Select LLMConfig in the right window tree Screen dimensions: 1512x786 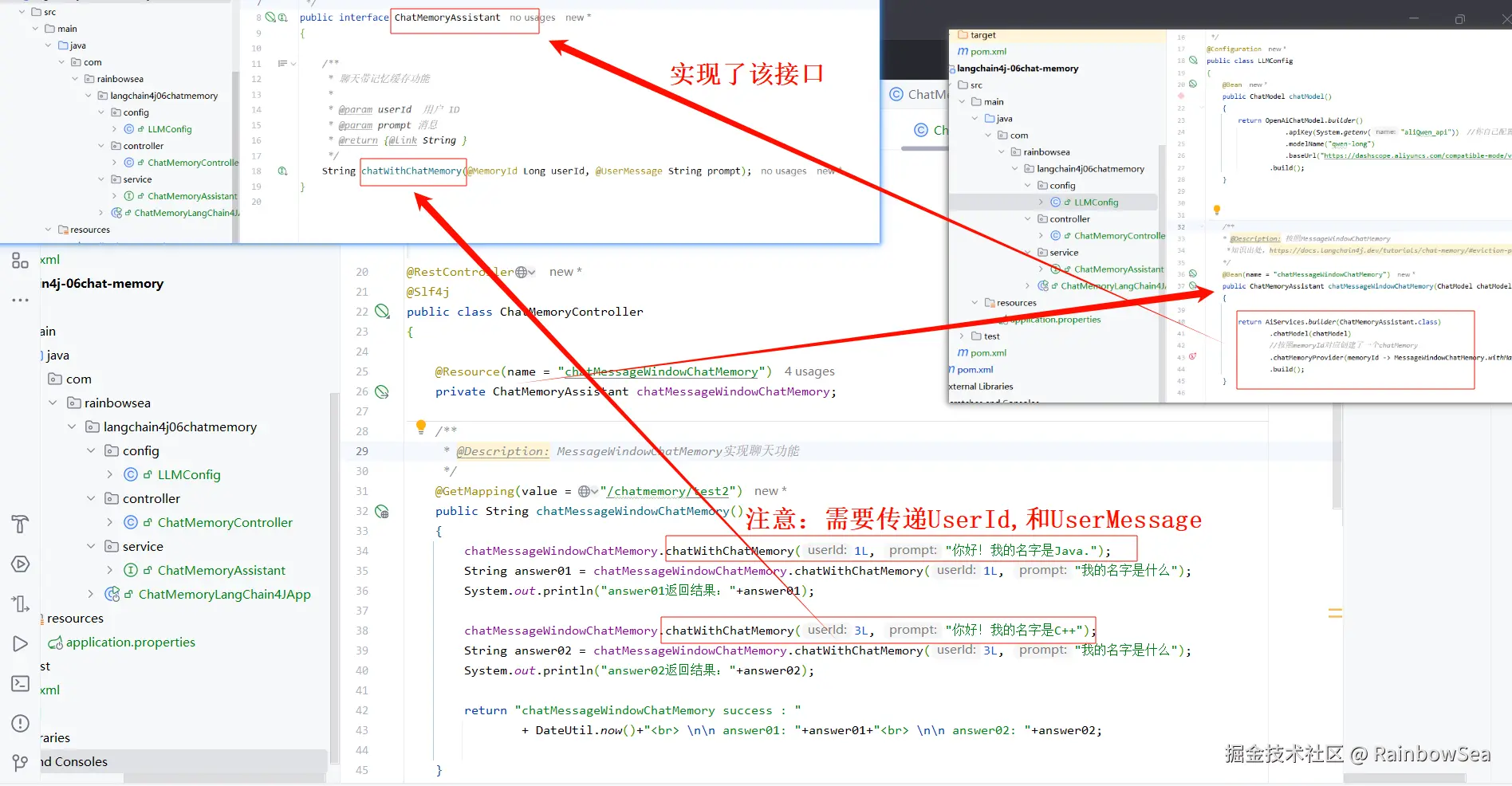coord(1096,202)
